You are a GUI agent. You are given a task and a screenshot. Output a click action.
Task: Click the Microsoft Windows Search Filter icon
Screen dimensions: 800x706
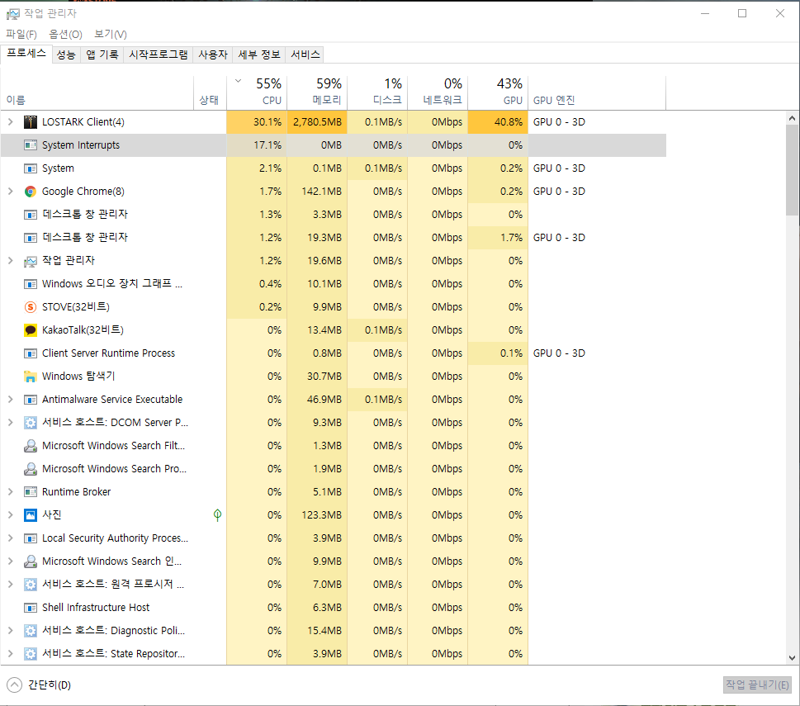pos(31,446)
